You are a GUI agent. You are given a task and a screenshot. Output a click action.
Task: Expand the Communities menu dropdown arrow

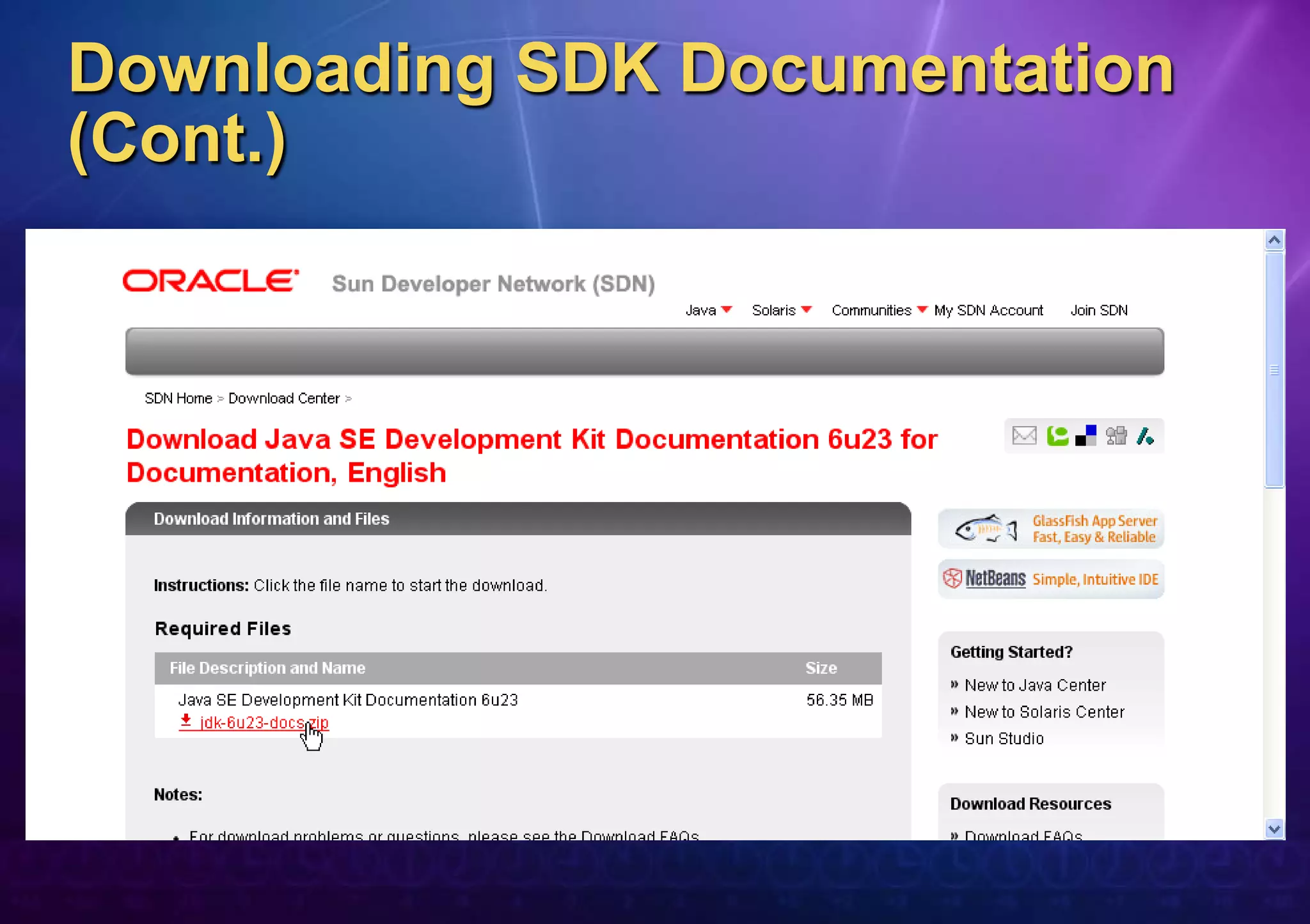click(922, 309)
